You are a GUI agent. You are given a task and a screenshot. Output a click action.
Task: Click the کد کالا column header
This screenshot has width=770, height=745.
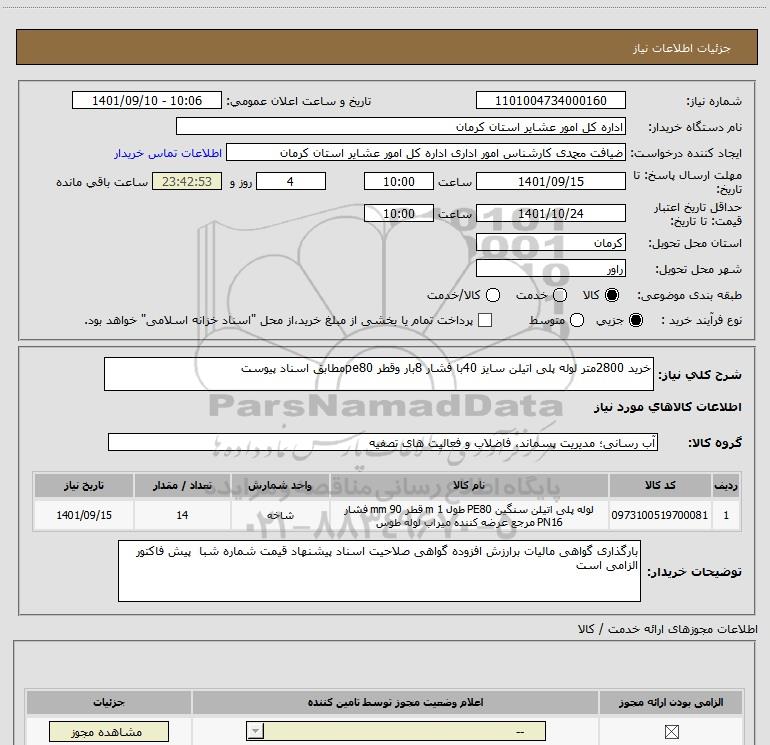660,485
